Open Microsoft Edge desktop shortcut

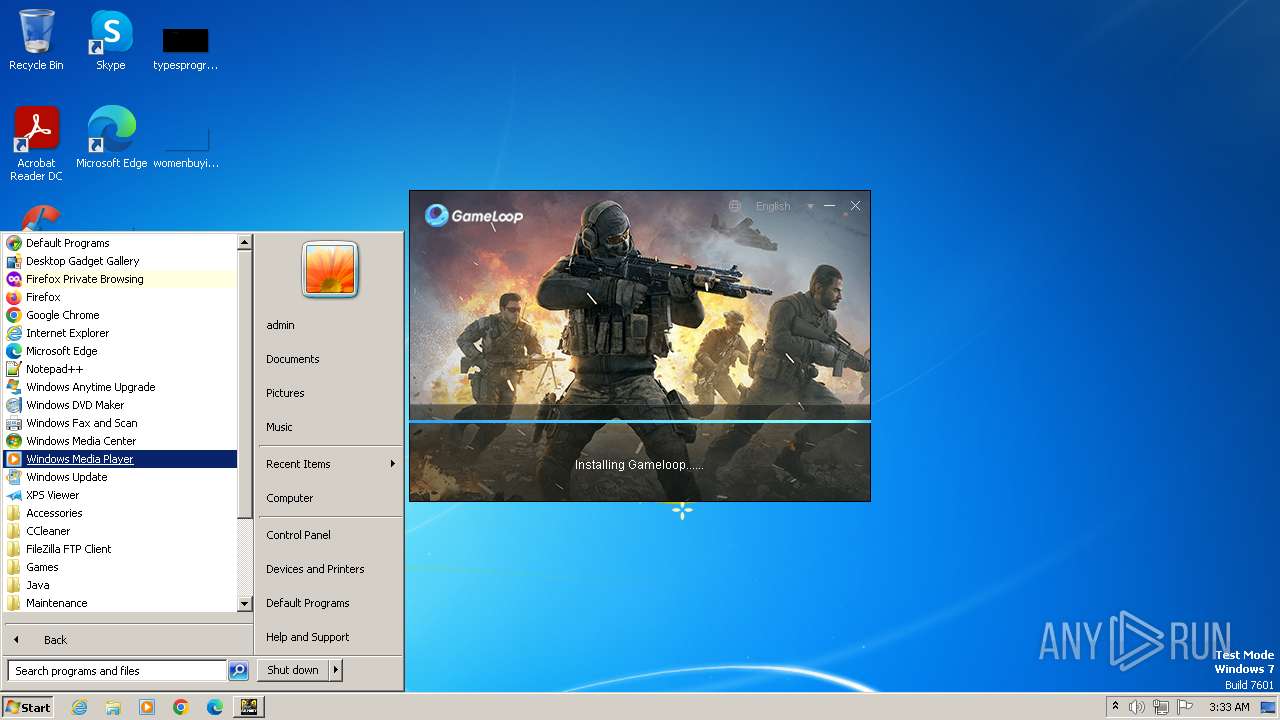click(111, 137)
